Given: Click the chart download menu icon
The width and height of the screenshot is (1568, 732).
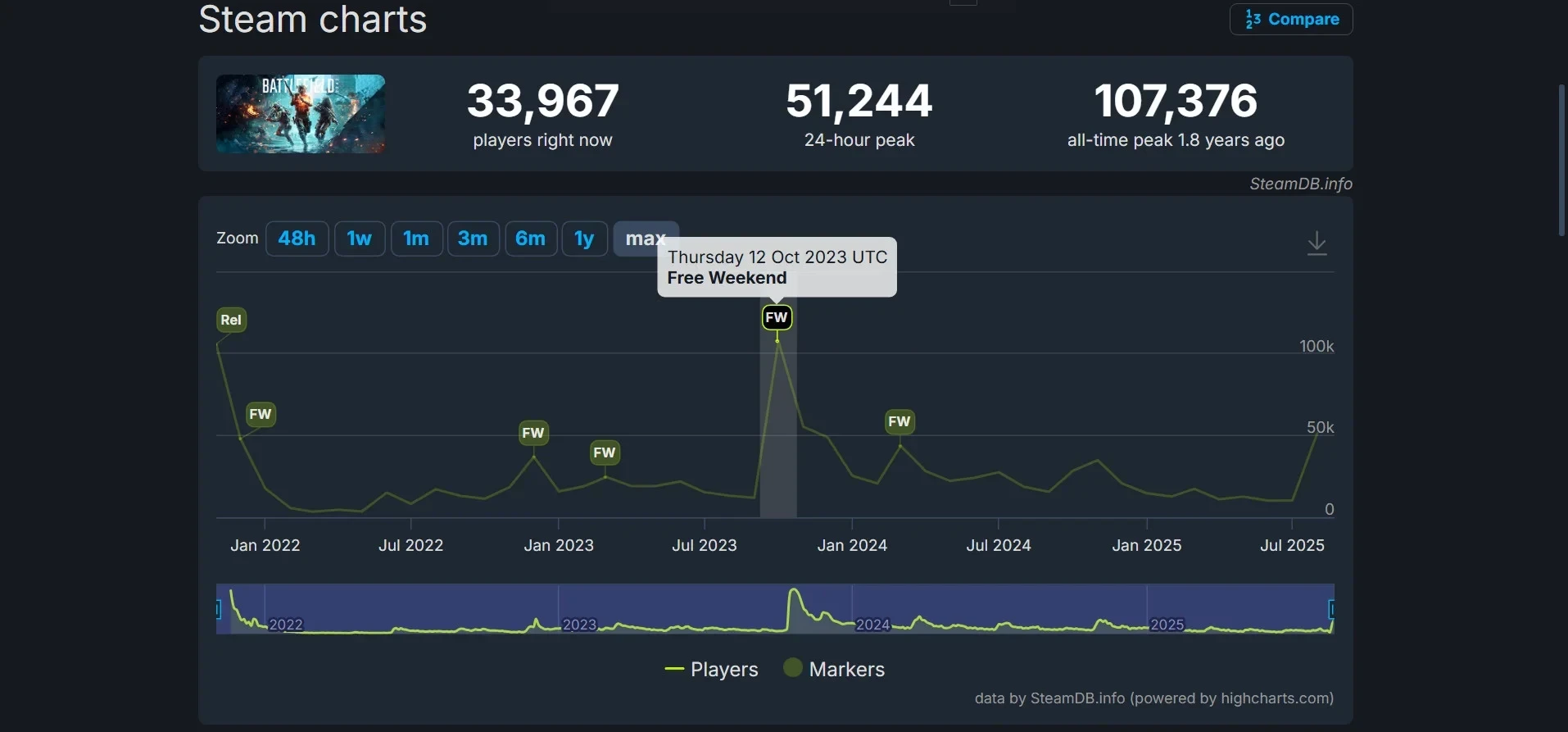Looking at the screenshot, I should pos(1316,243).
